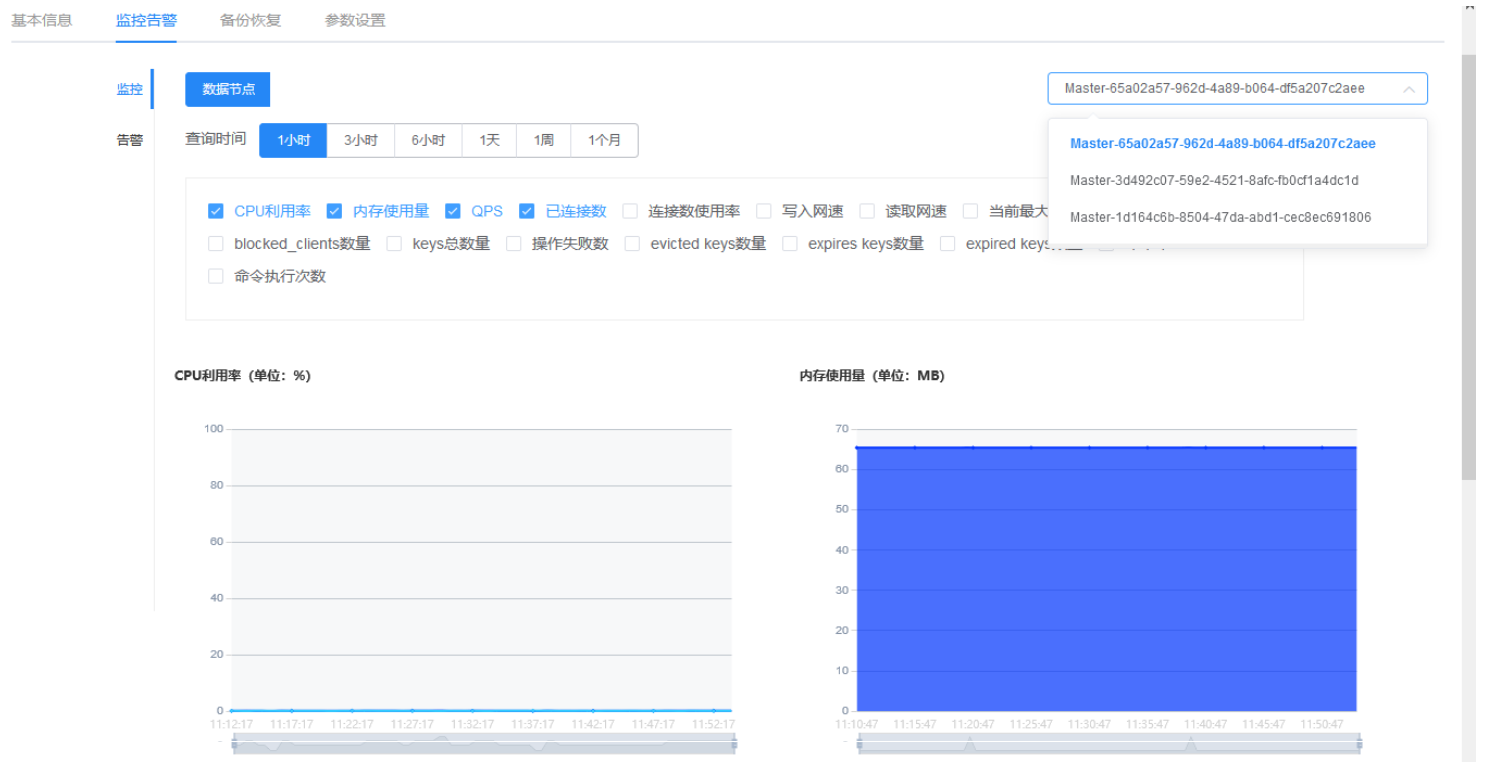Open the 备份恢复 tab
The width and height of the screenshot is (1492, 772).
(251, 20)
